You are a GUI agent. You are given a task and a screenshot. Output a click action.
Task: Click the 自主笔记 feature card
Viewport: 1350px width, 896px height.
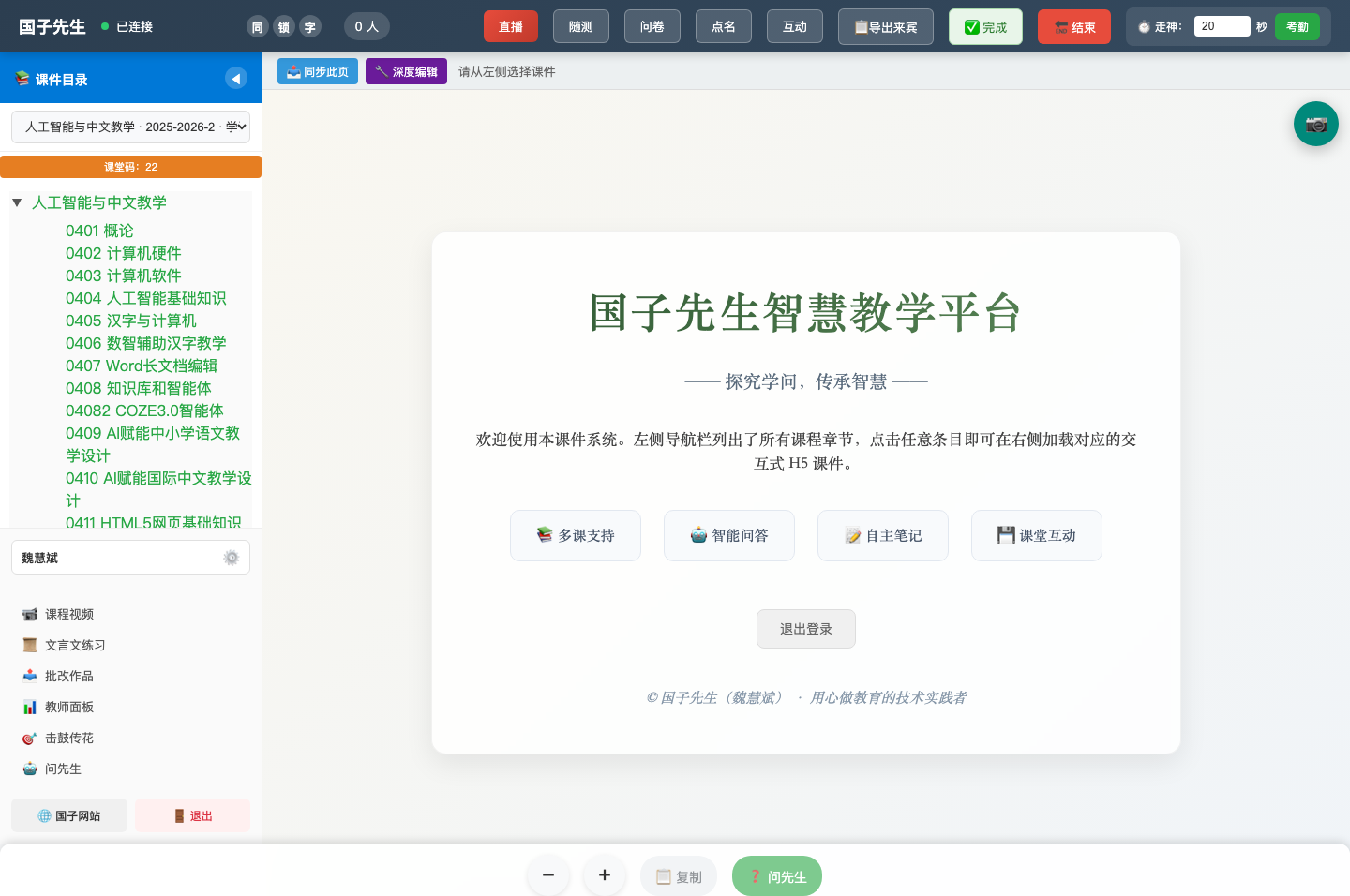click(x=883, y=535)
